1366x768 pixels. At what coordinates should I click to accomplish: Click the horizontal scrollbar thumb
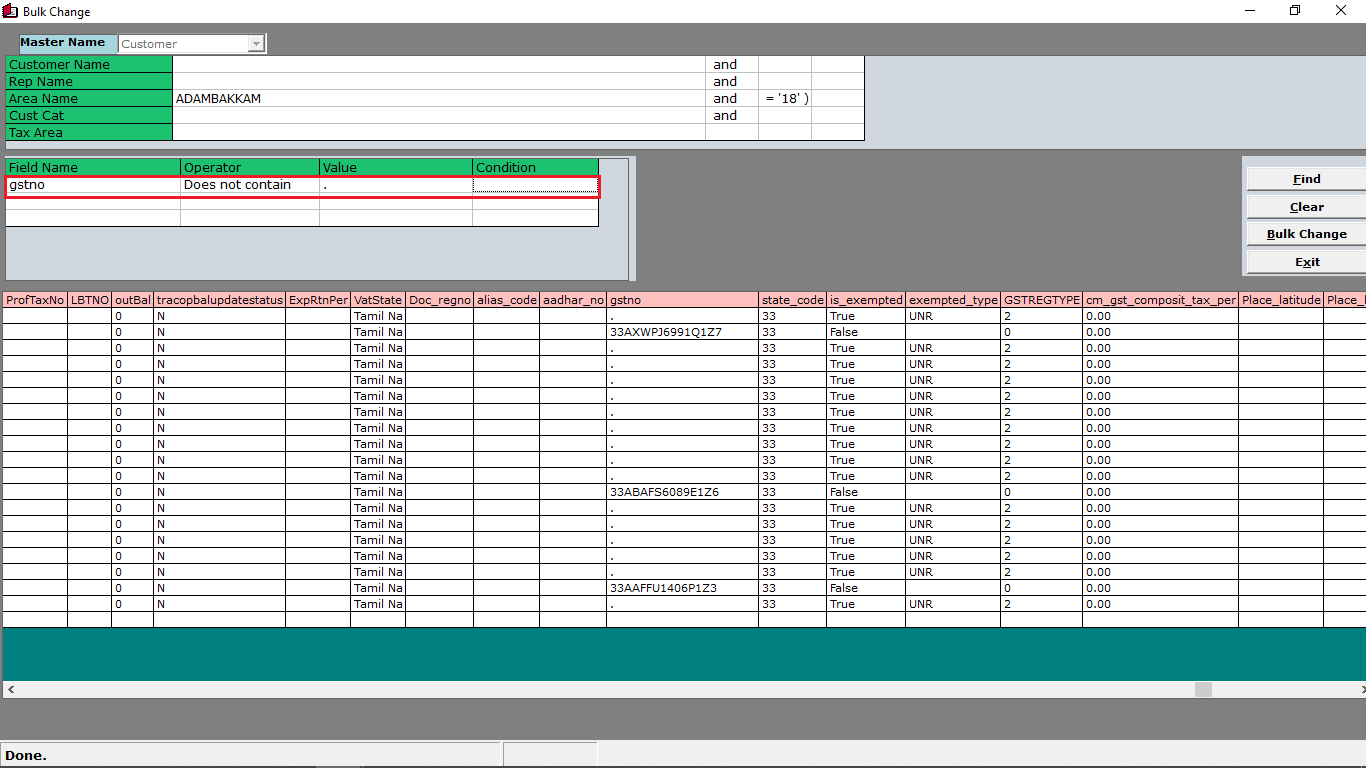1203,690
